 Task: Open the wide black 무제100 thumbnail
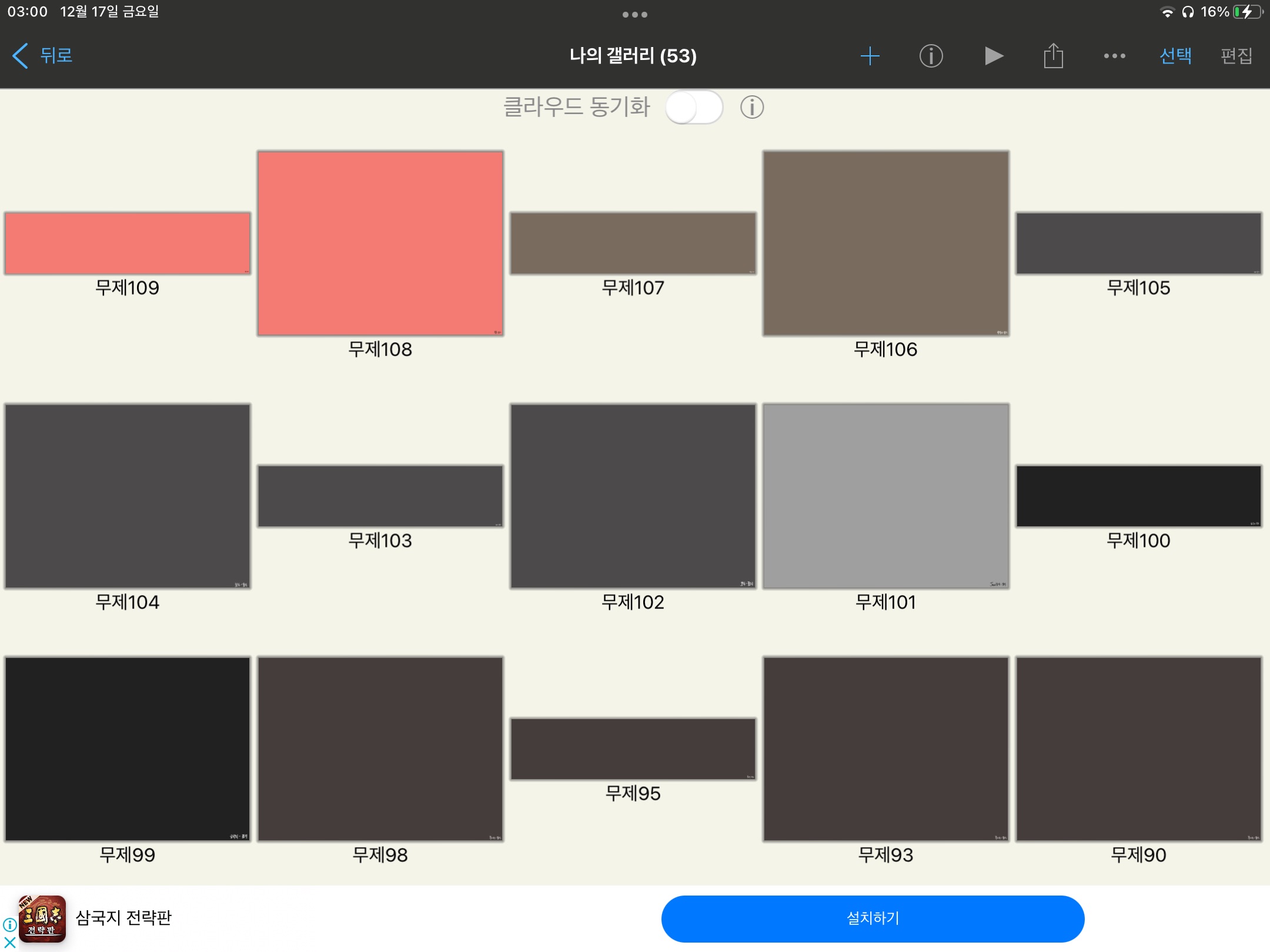pyautogui.click(x=1138, y=496)
